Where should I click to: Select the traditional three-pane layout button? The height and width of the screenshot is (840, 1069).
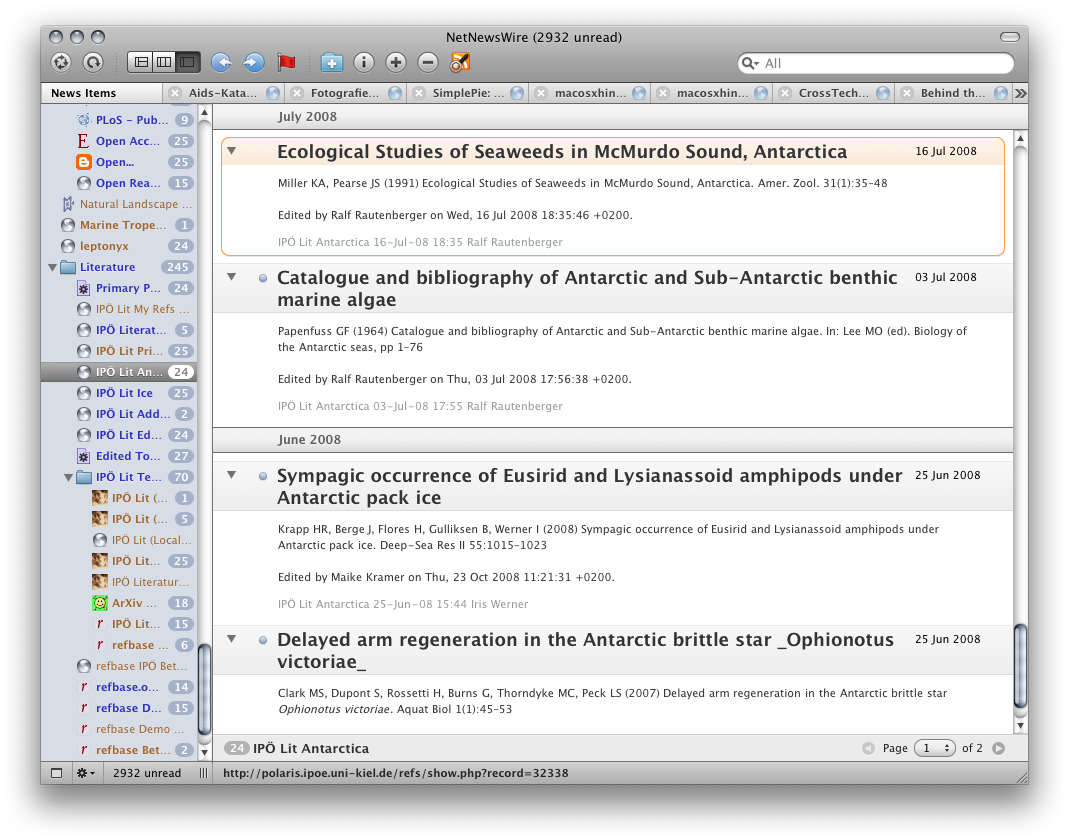click(141, 63)
